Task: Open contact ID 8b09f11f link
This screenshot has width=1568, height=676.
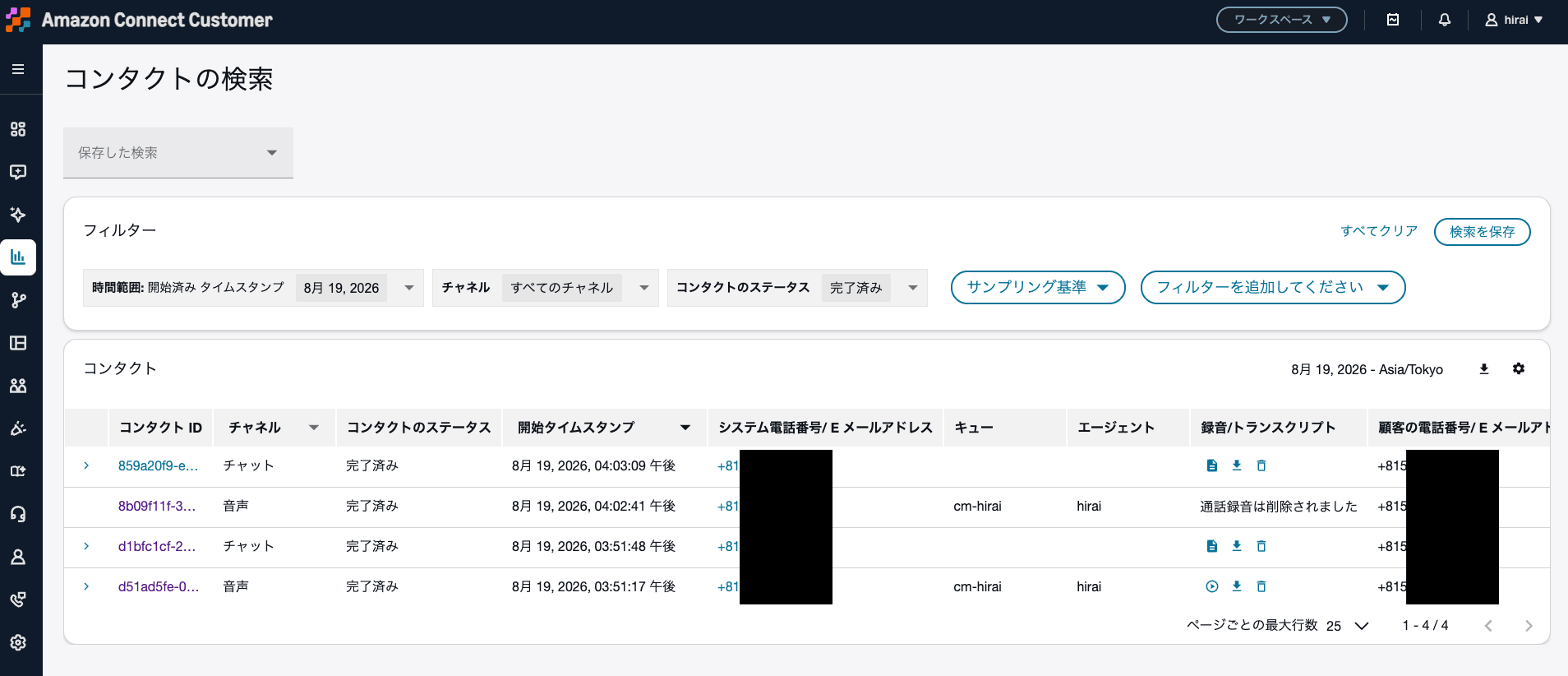Action: tap(157, 506)
